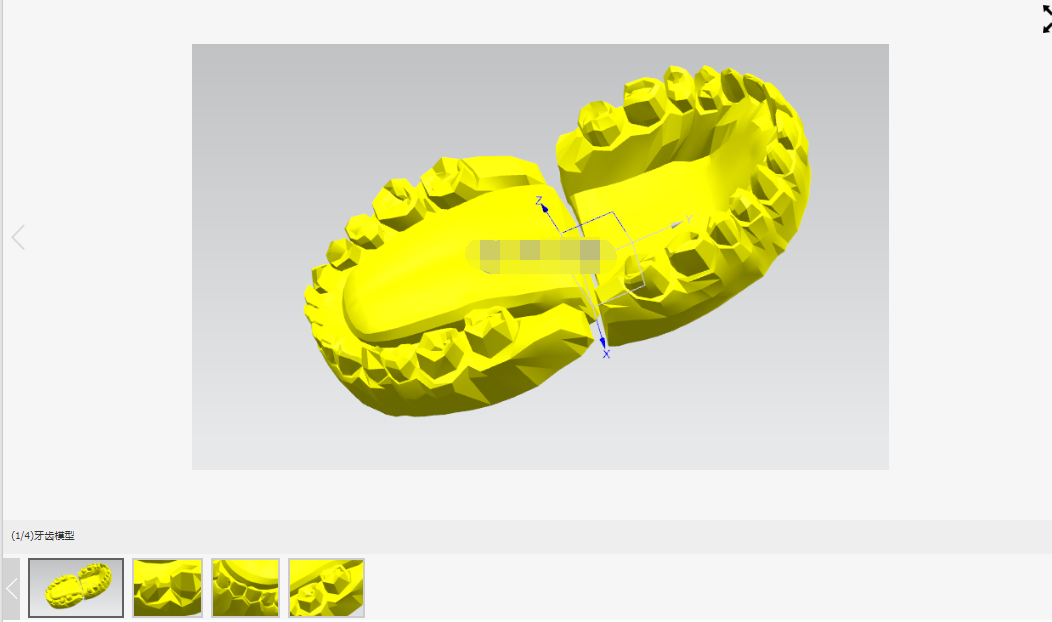Image resolution: width=1052 pixels, height=622 pixels.
Task: Select first thumbnail showing full teeth model
Action: pyautogui.click(x=76, y=588)
